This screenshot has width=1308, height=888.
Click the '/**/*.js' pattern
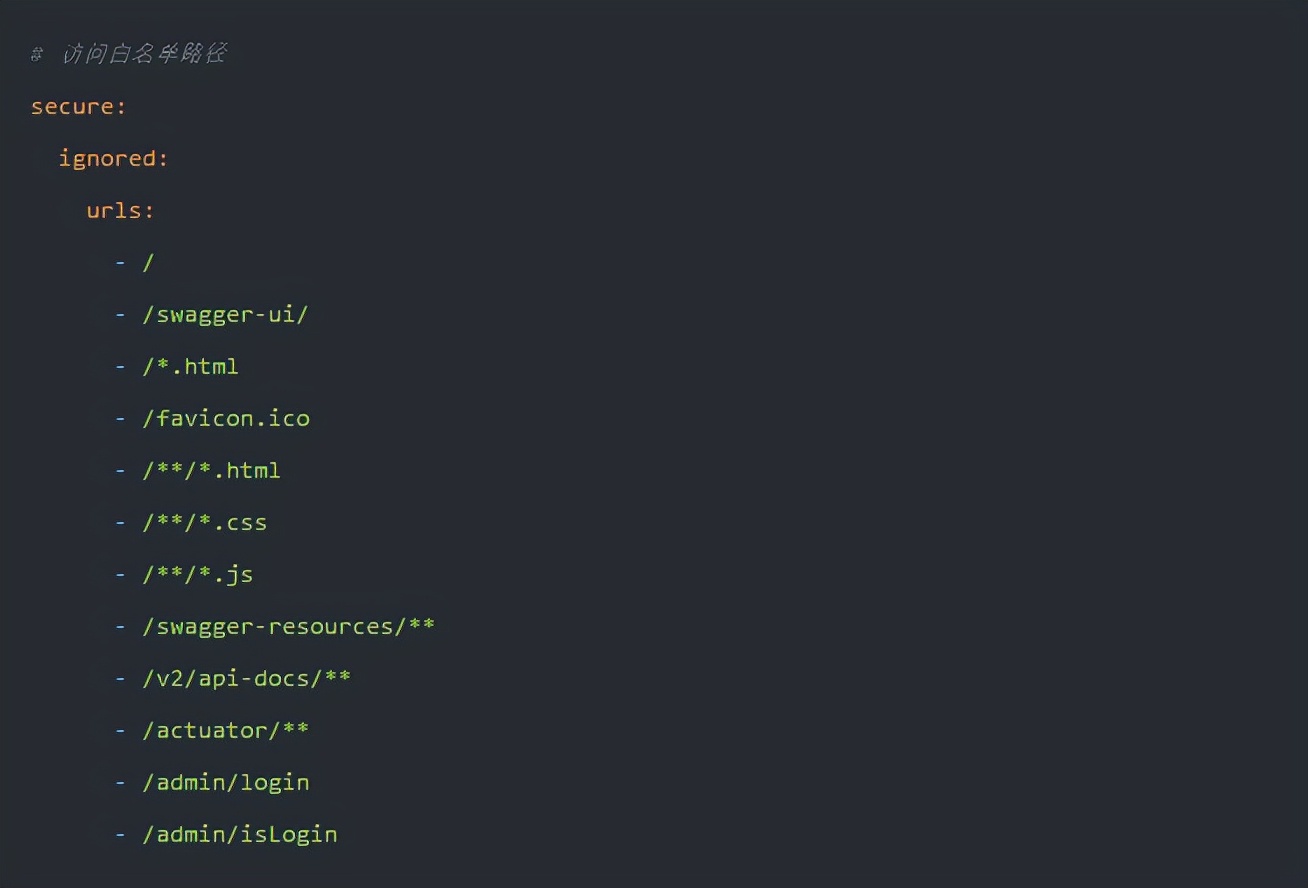click(x=197, y=574)
